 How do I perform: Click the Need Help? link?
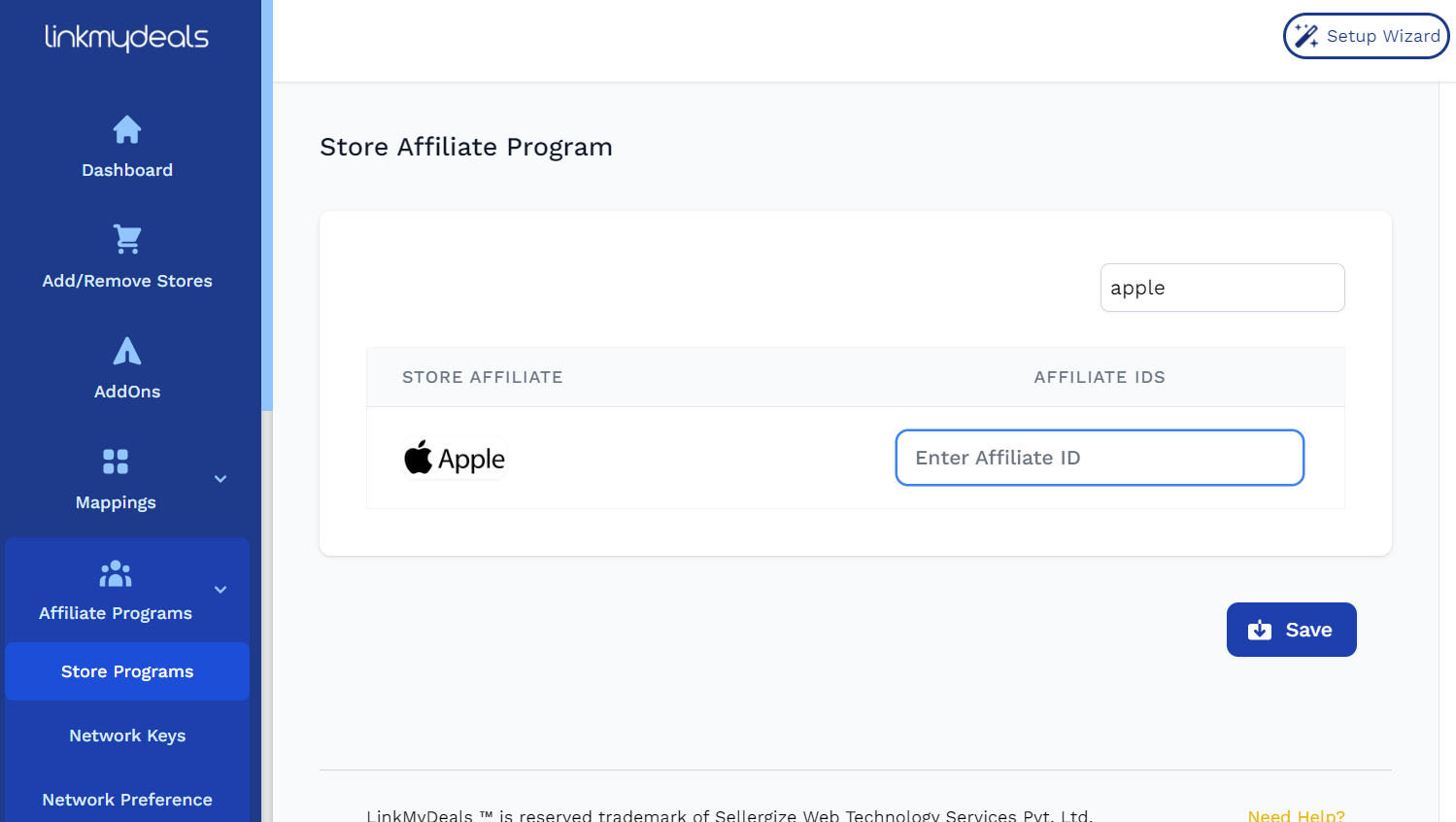[1296, 815]
